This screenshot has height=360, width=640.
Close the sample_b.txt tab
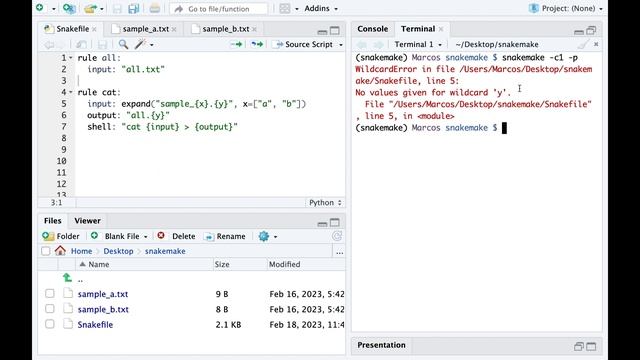click(x=254, y=29)
